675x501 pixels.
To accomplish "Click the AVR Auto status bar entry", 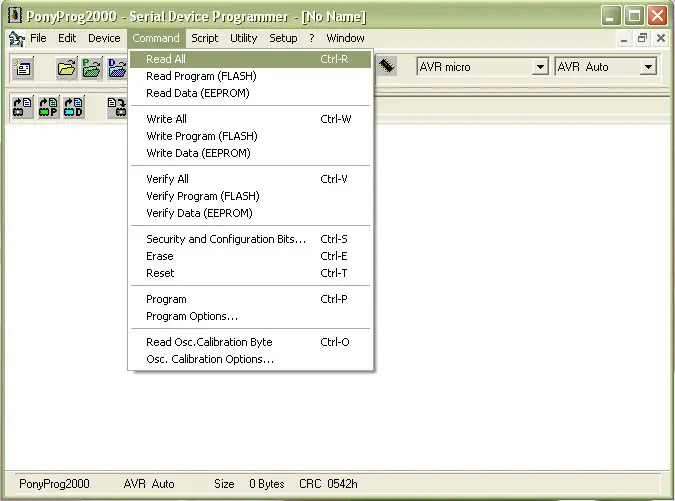I will coord(149,484).
